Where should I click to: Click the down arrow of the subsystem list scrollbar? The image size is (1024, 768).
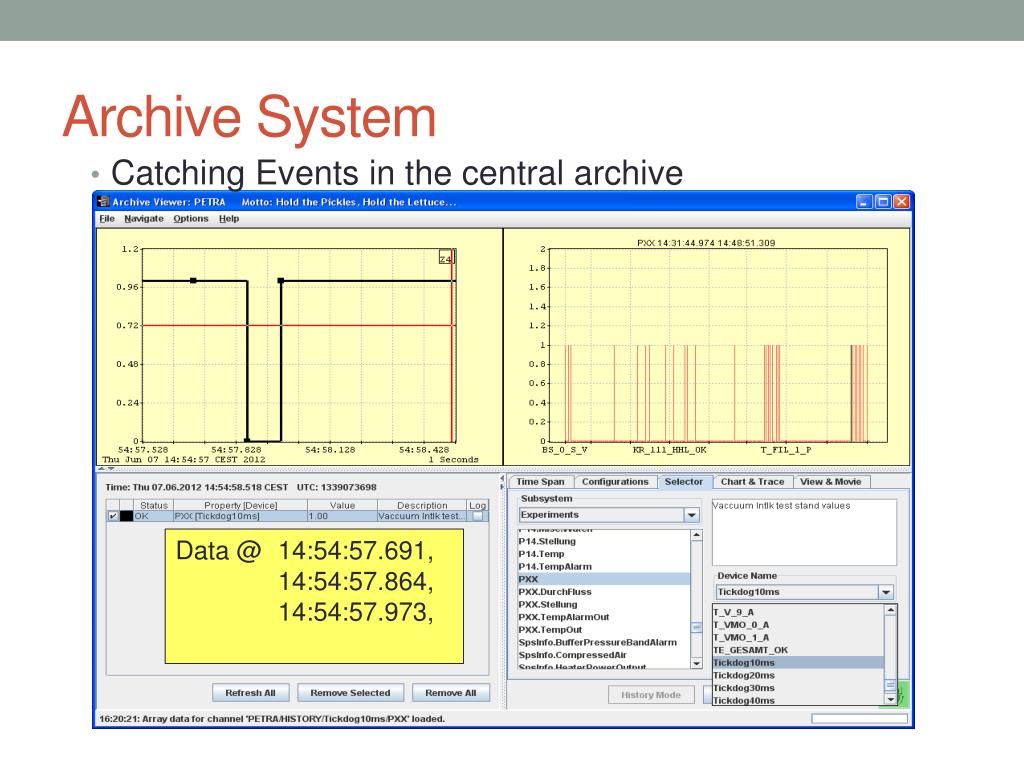(697, 663)
